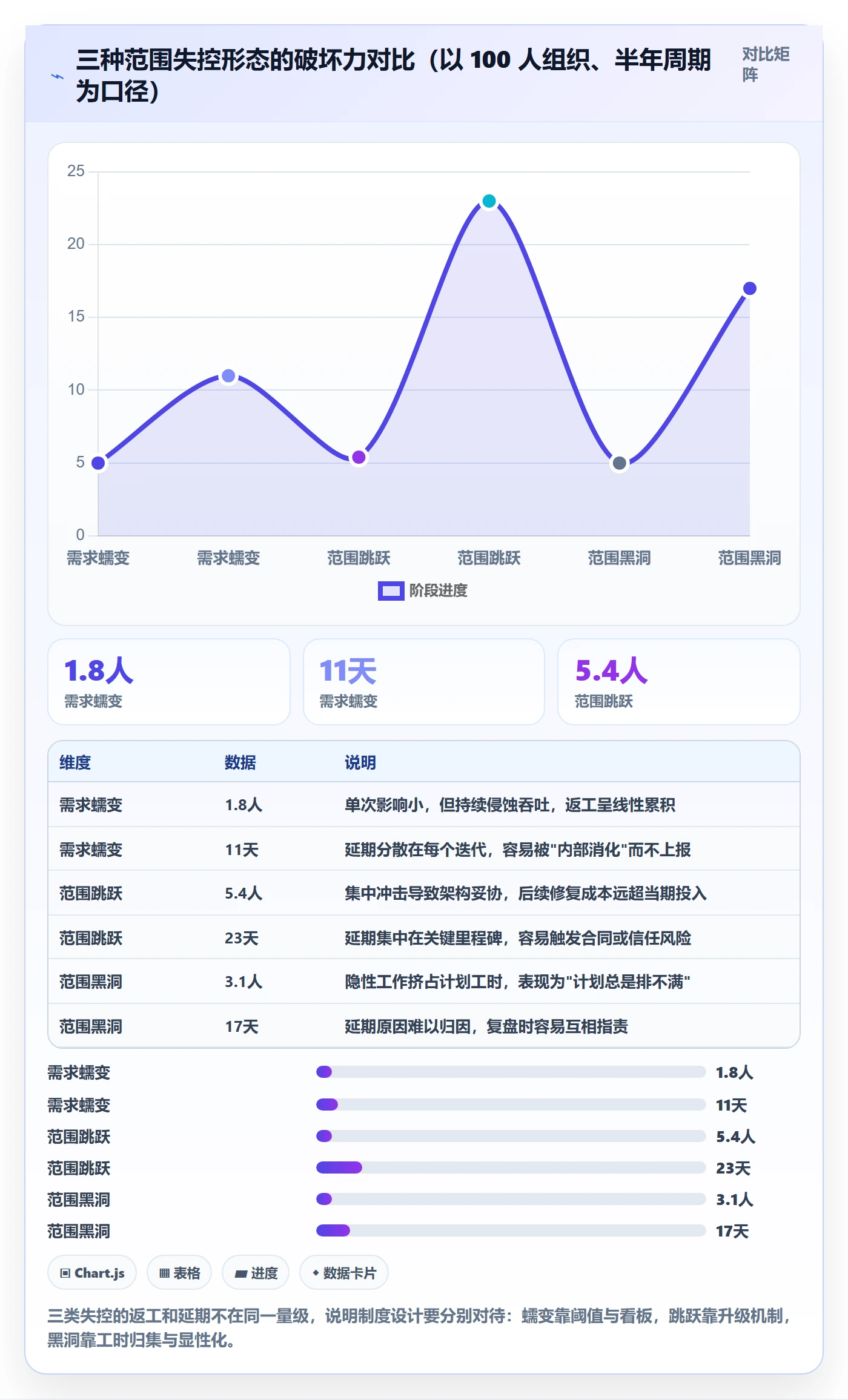This screenshot has height=1400, width=848.
Task: Click the 维度 column header
Action: (x=75, y=762)
